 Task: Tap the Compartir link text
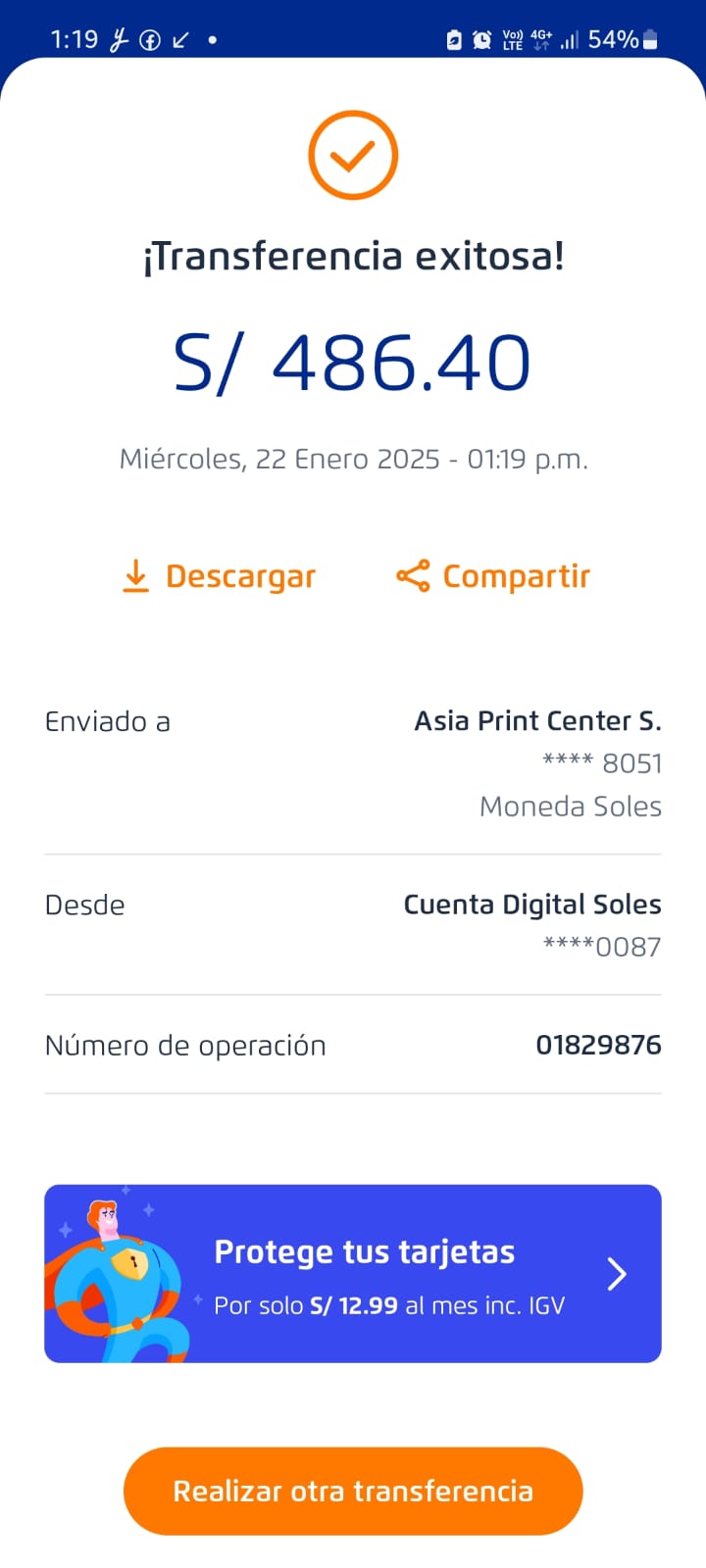point(517,576)
